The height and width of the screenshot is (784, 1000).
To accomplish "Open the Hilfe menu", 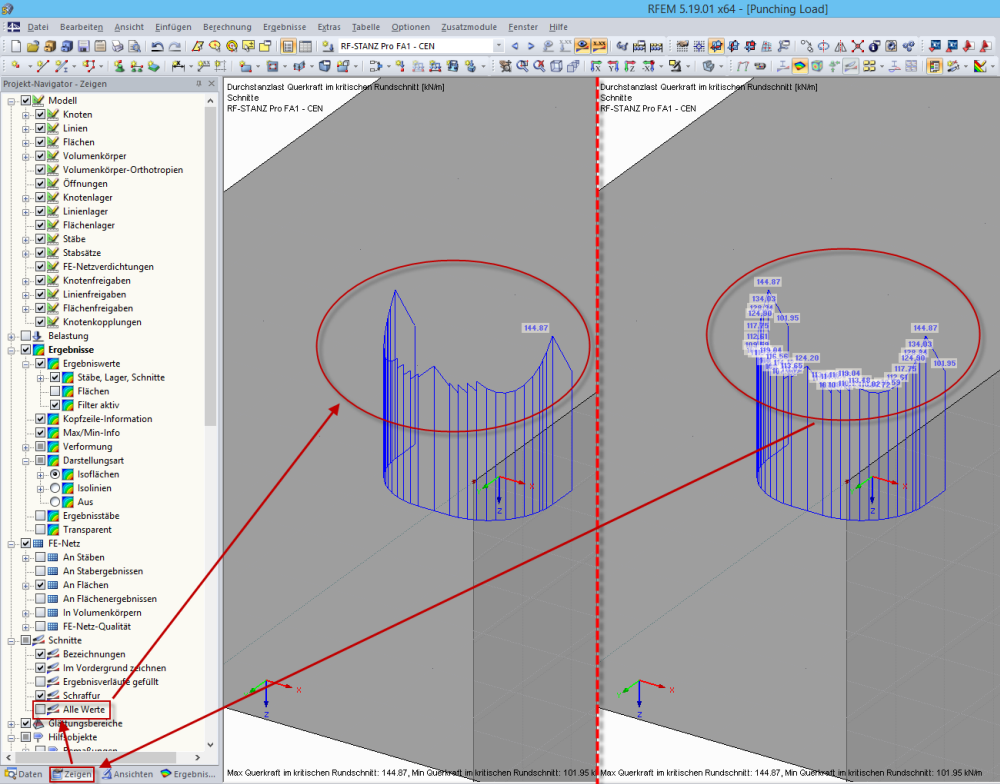I will tap(558, 27).
